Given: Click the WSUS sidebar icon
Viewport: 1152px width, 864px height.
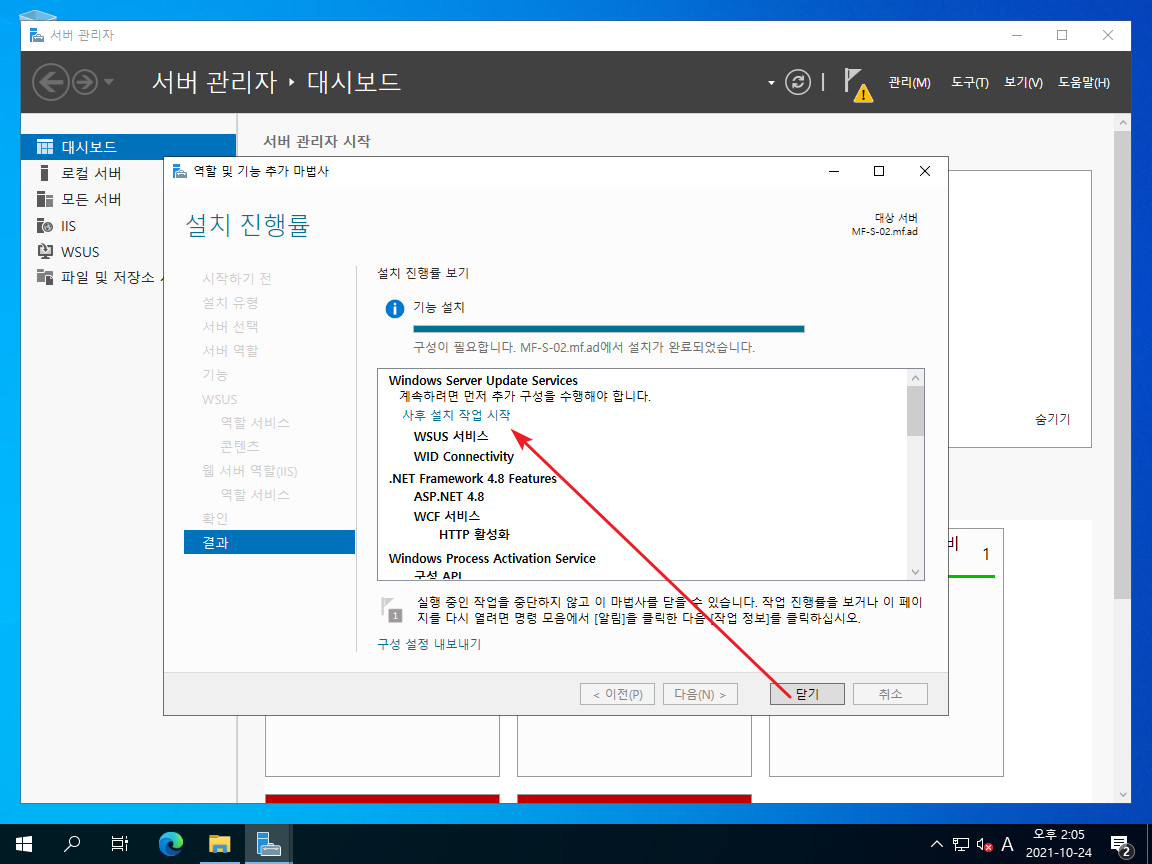Looking at the screenshot, I should coord(45,251).
